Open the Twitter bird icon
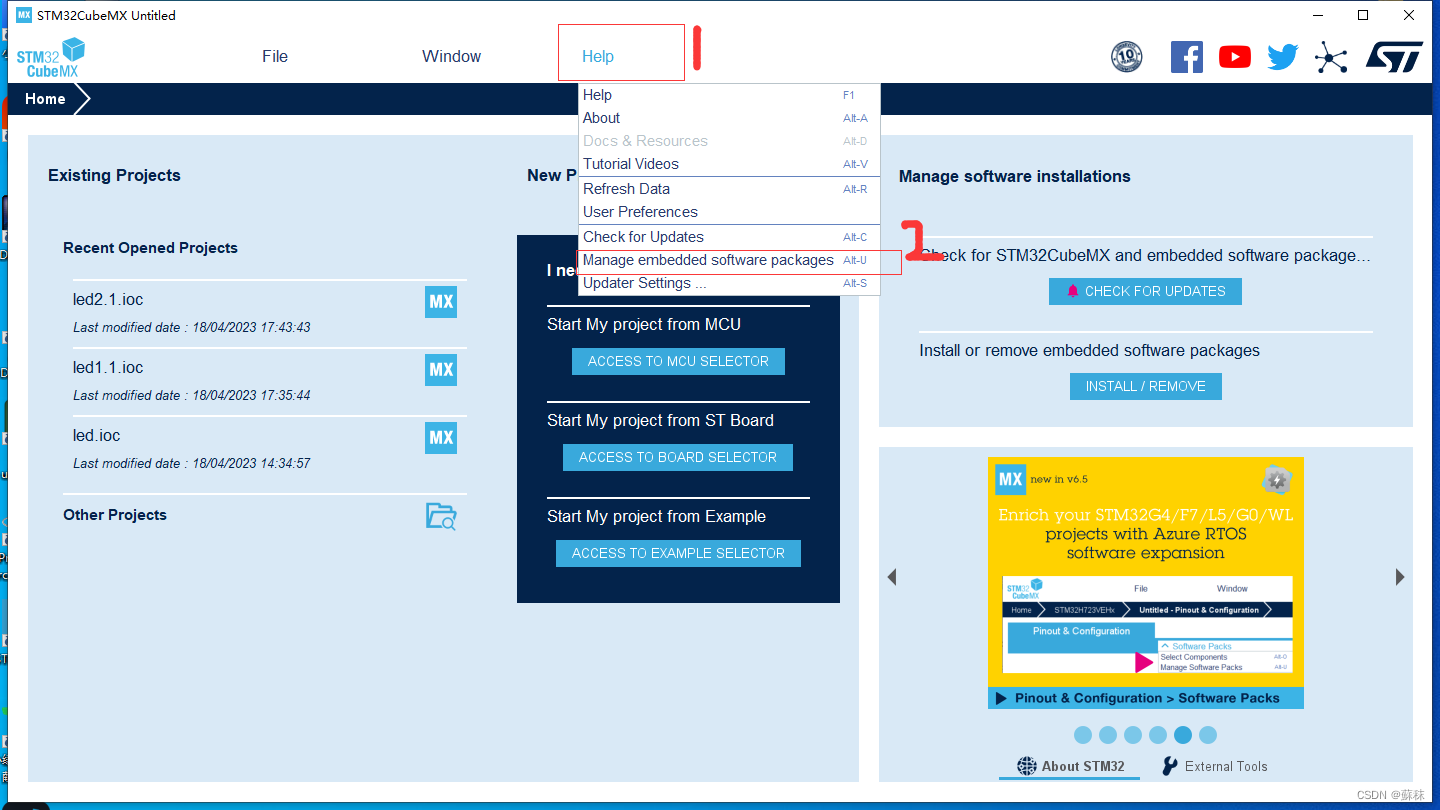 pos(1282,57)
